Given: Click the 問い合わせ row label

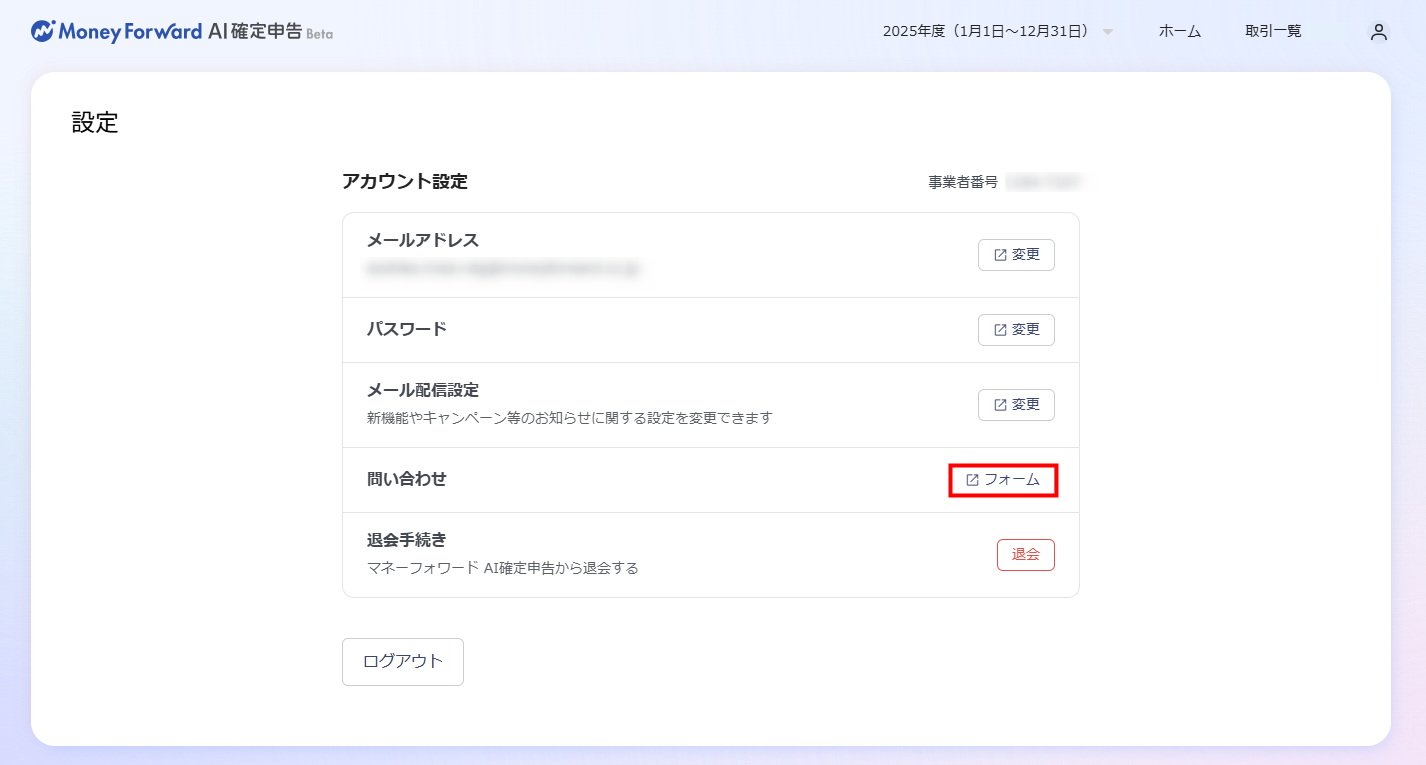Looking at the screenshot, I should (x=407, y=479).
